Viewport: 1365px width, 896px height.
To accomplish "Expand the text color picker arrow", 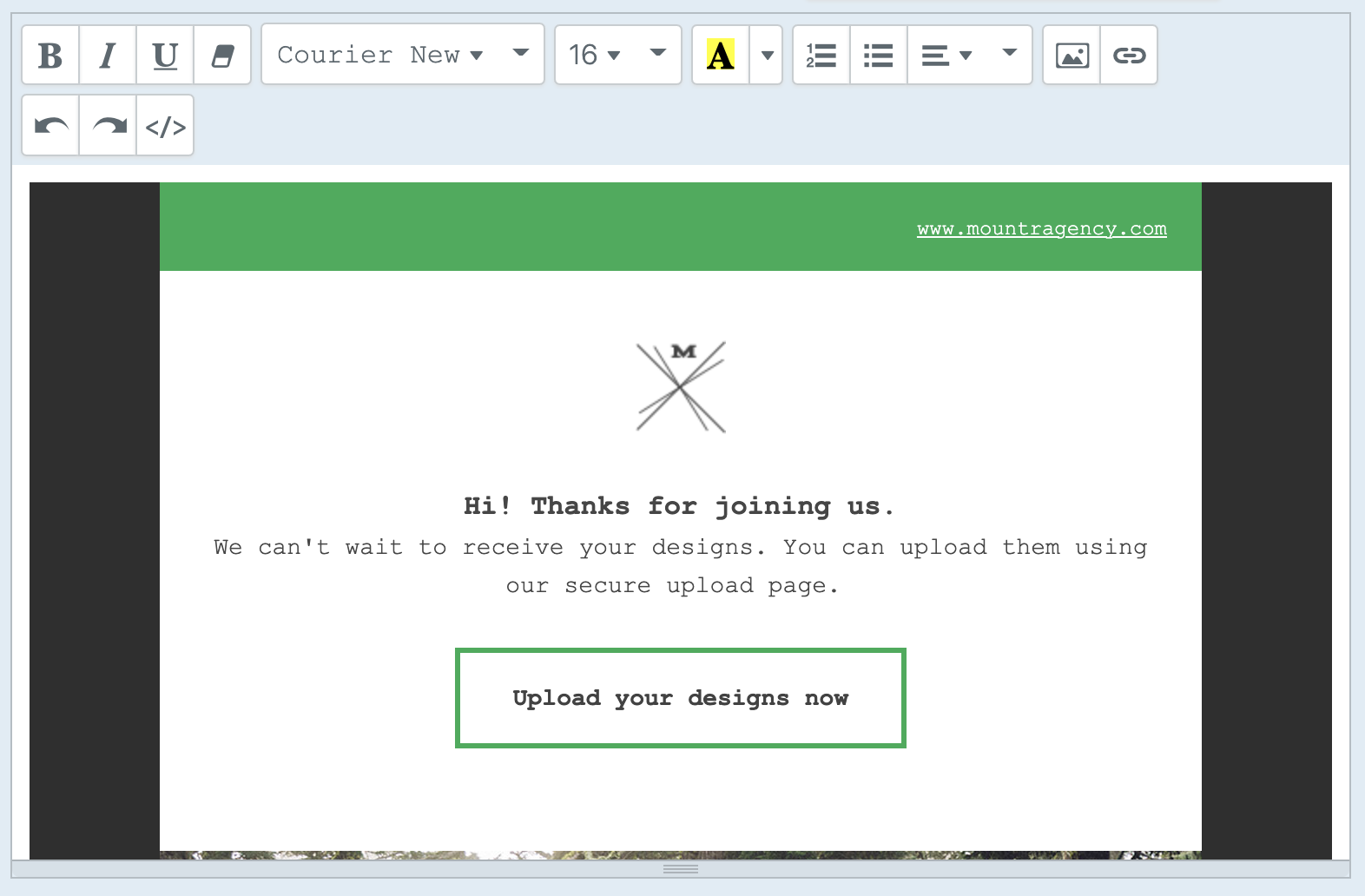I will tap(767, 55).
